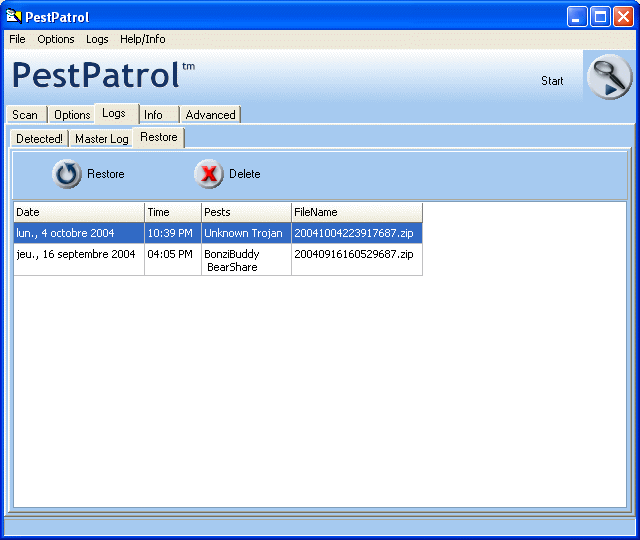Switch to the Info tab

pyautogui.click(x=157, y=115)
